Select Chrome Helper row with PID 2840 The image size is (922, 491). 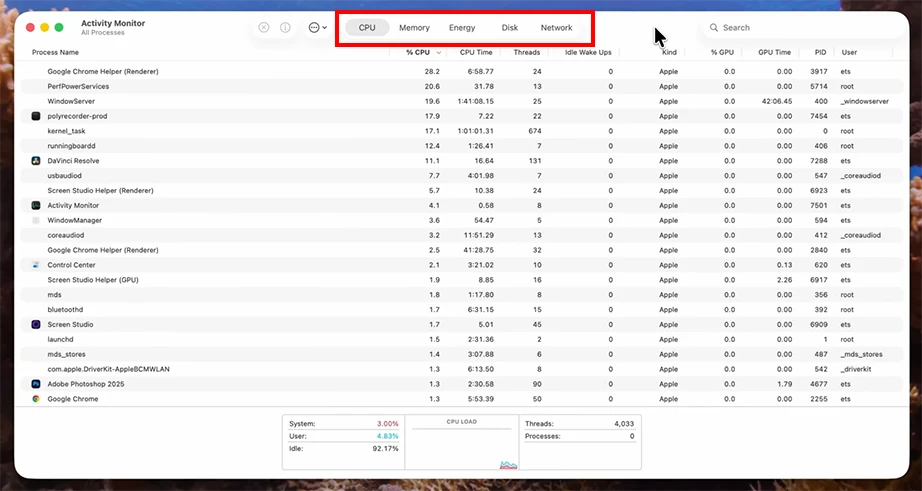point(462,250)
